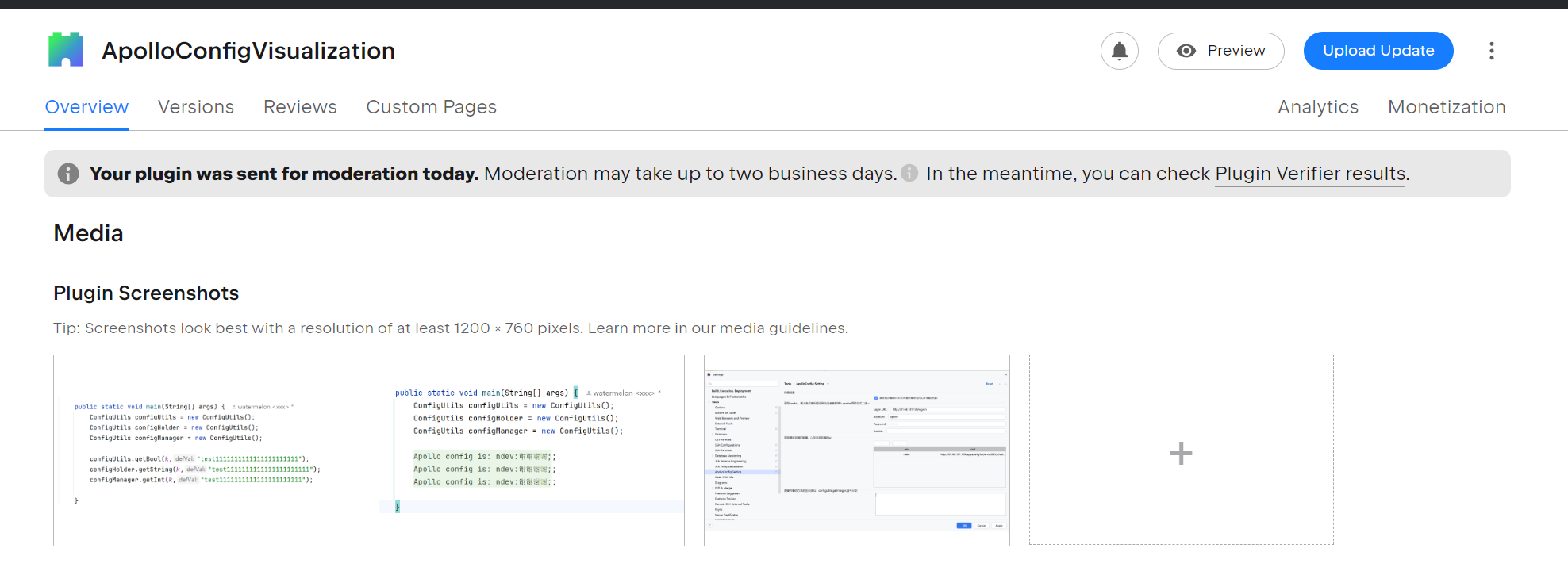
Task: Click the Upload Update button
Action: point(1378,51)
